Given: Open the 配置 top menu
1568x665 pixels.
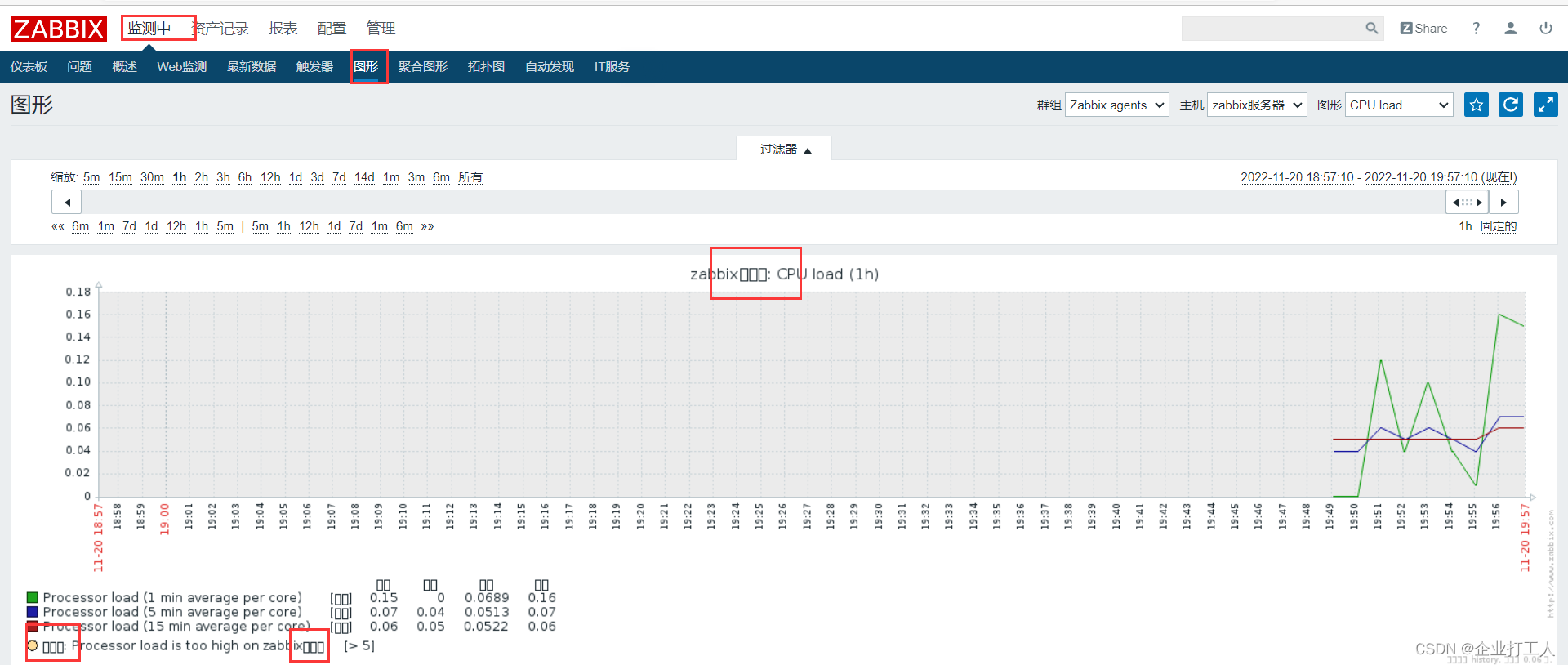Looking at the screenshot, I should tap(332, 29).
